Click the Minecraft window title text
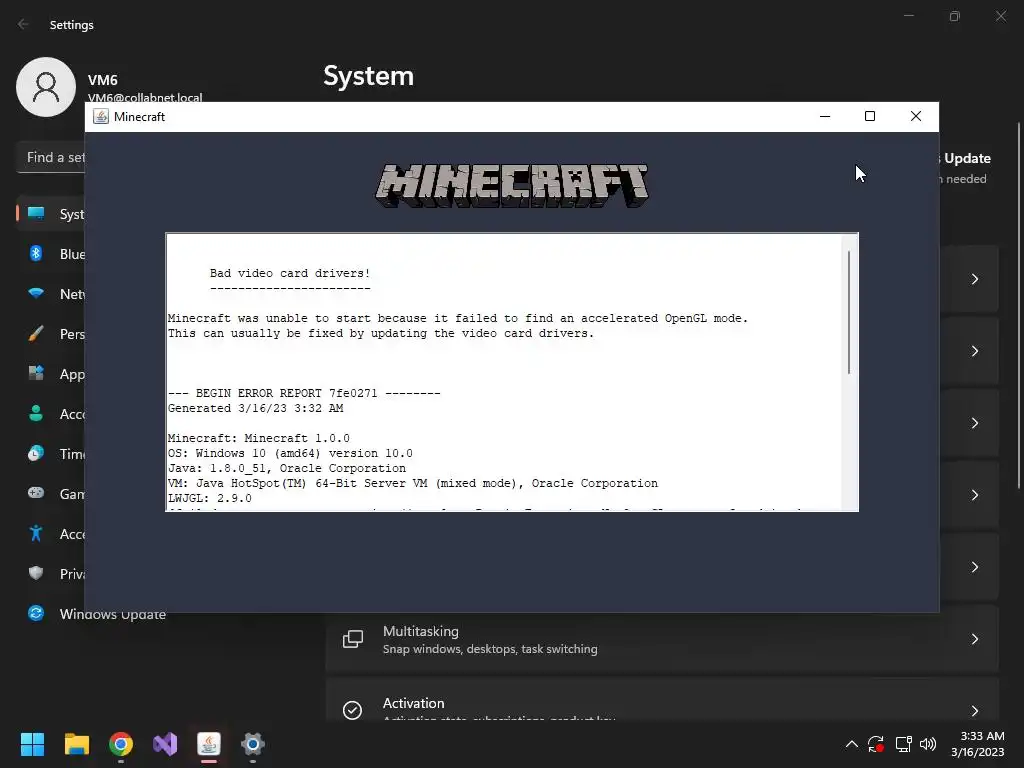Viewport: 1024px width, 768px height. pos(139,116)
